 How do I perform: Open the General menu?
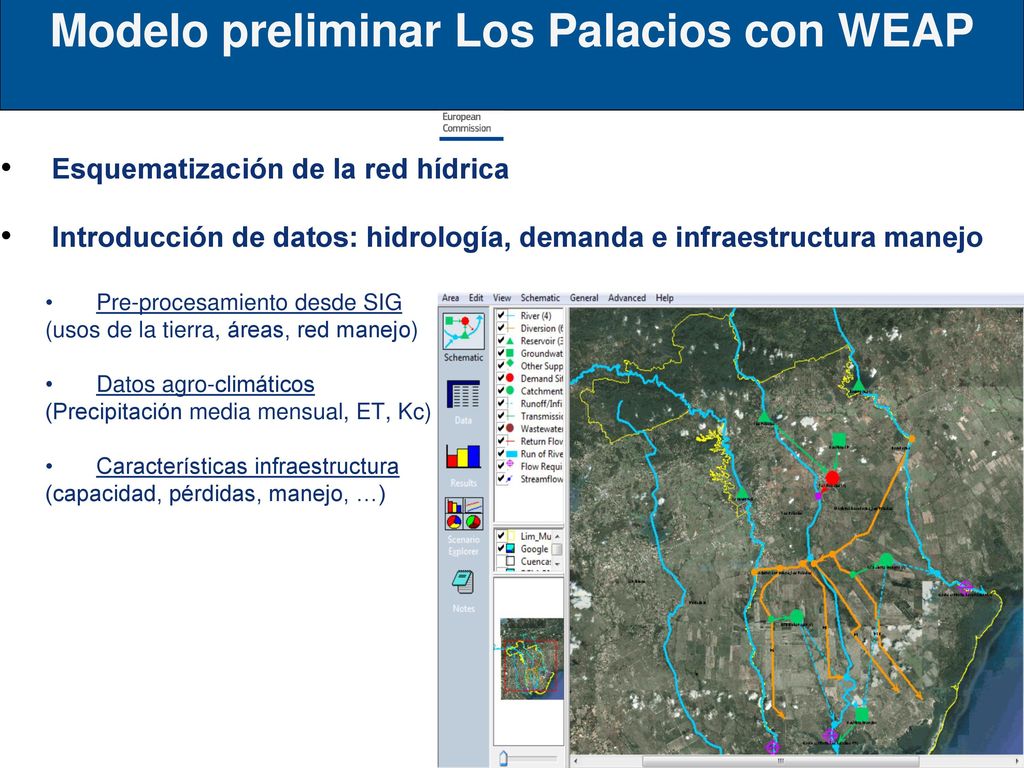(584, 298)
